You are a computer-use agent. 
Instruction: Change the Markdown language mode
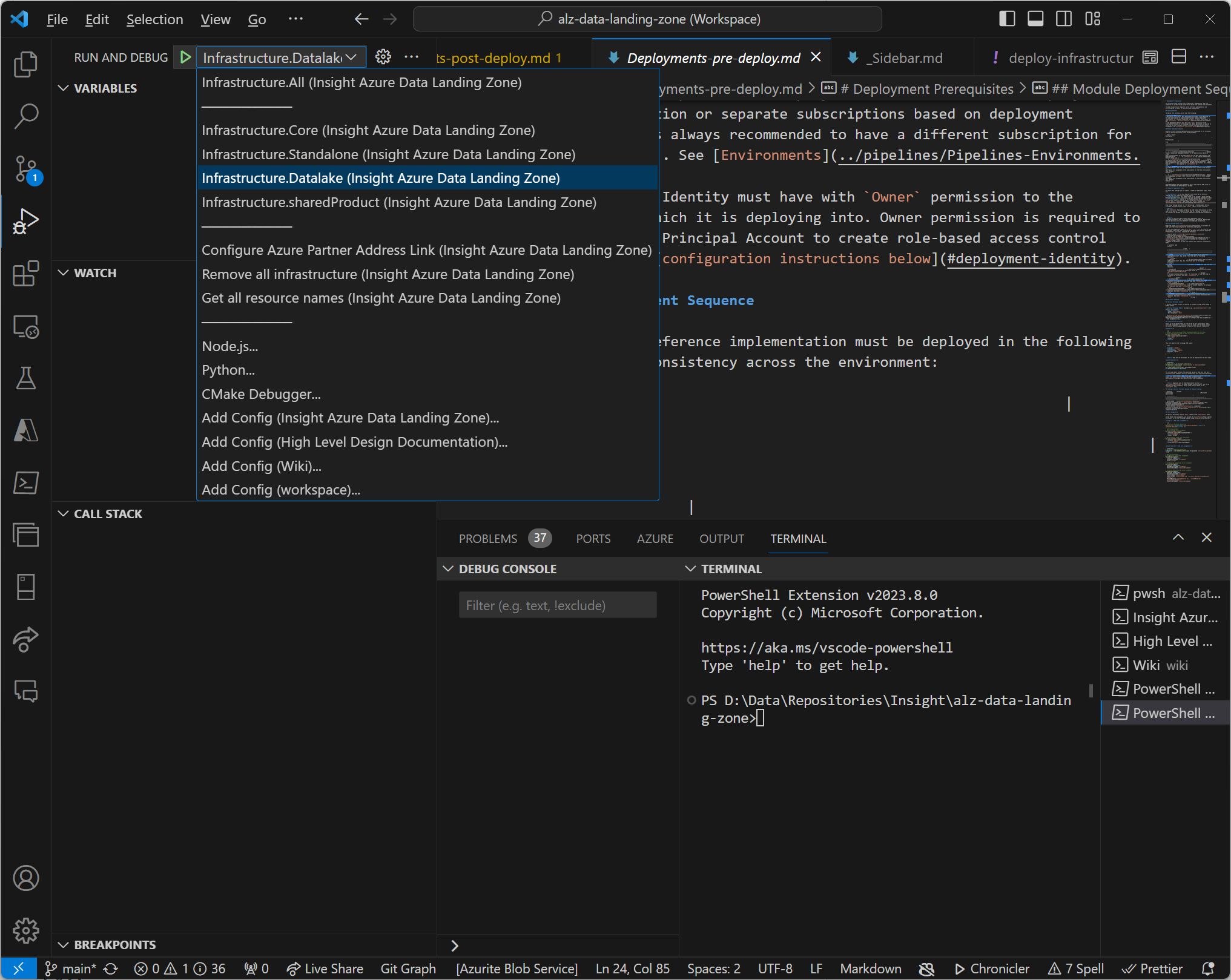click(x=871, y=968)
